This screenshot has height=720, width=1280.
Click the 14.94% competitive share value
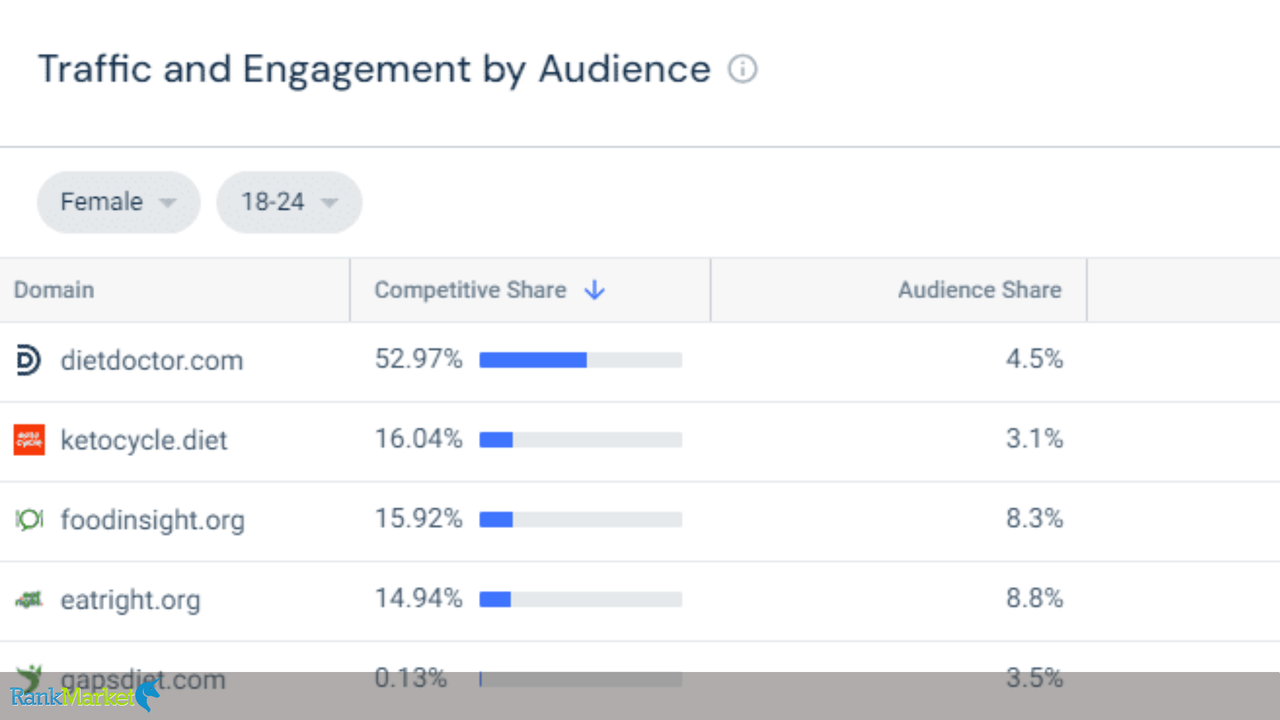(418, 599)
